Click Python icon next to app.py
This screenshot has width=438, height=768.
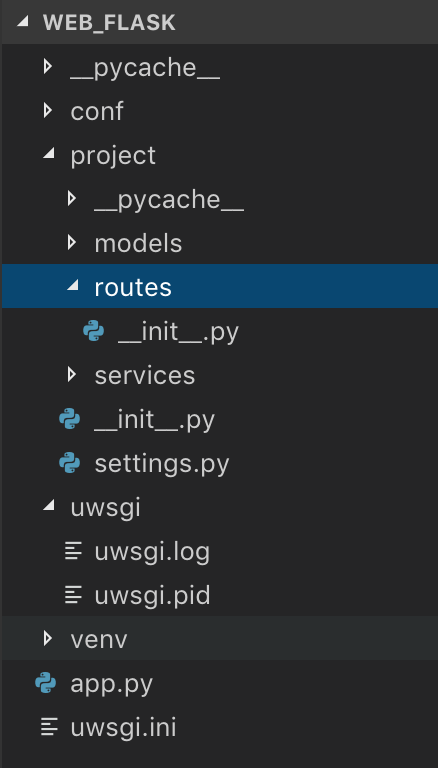tap(46, 683)
